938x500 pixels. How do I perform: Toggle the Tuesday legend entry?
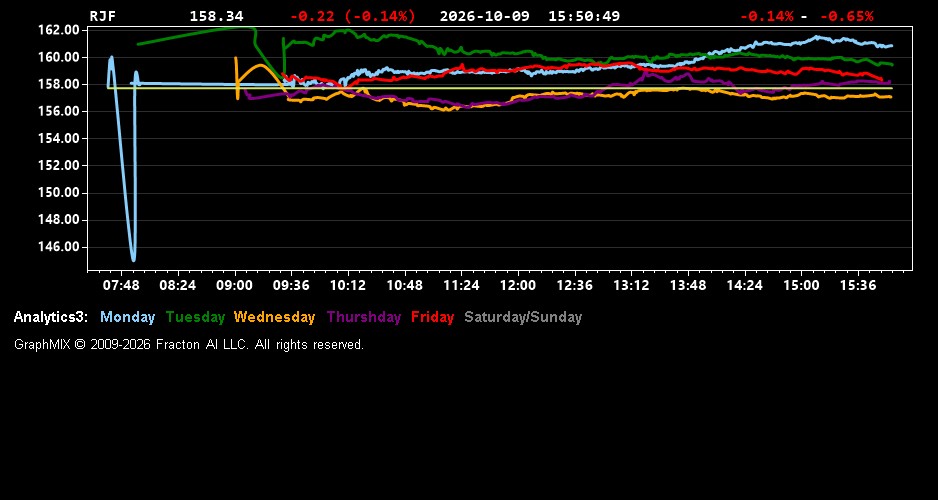click(195, 317)
